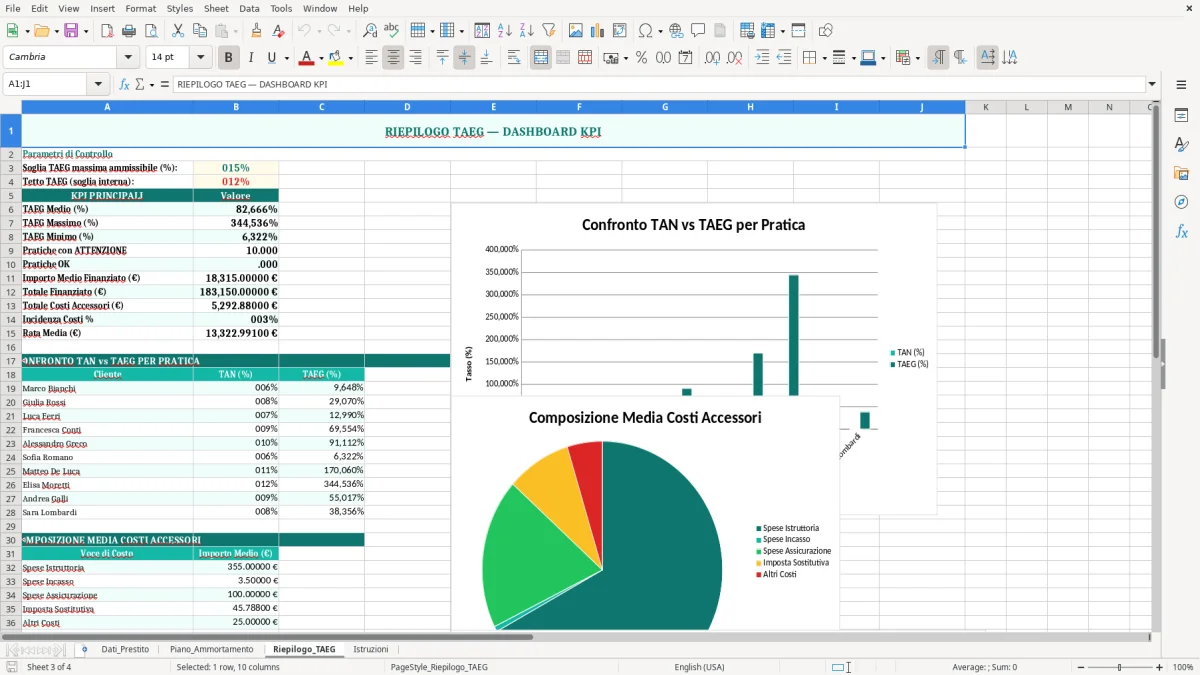Toggle print preview

(x=149, y=31)
